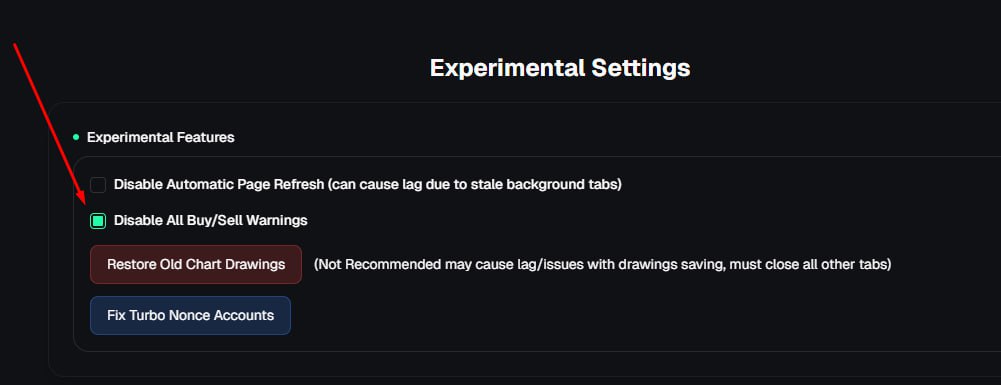This screenshot has width=1001, height=385.
Task: Click the Disable All Buy/Sell Warnings label text
Action: coord(211,220)
